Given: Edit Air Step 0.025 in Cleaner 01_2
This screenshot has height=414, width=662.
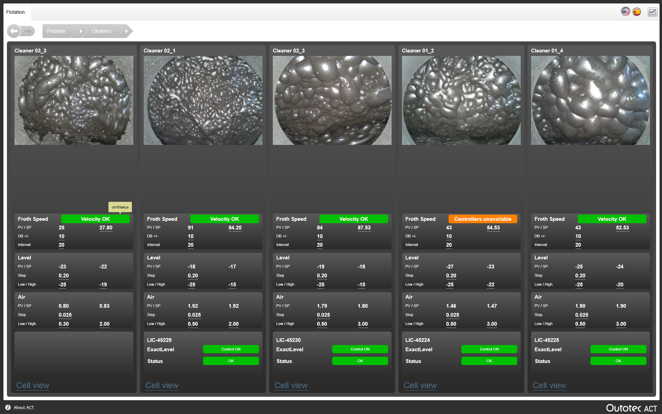Looking at the screenshot, I should pyautogui.click(x=453, y=315).
